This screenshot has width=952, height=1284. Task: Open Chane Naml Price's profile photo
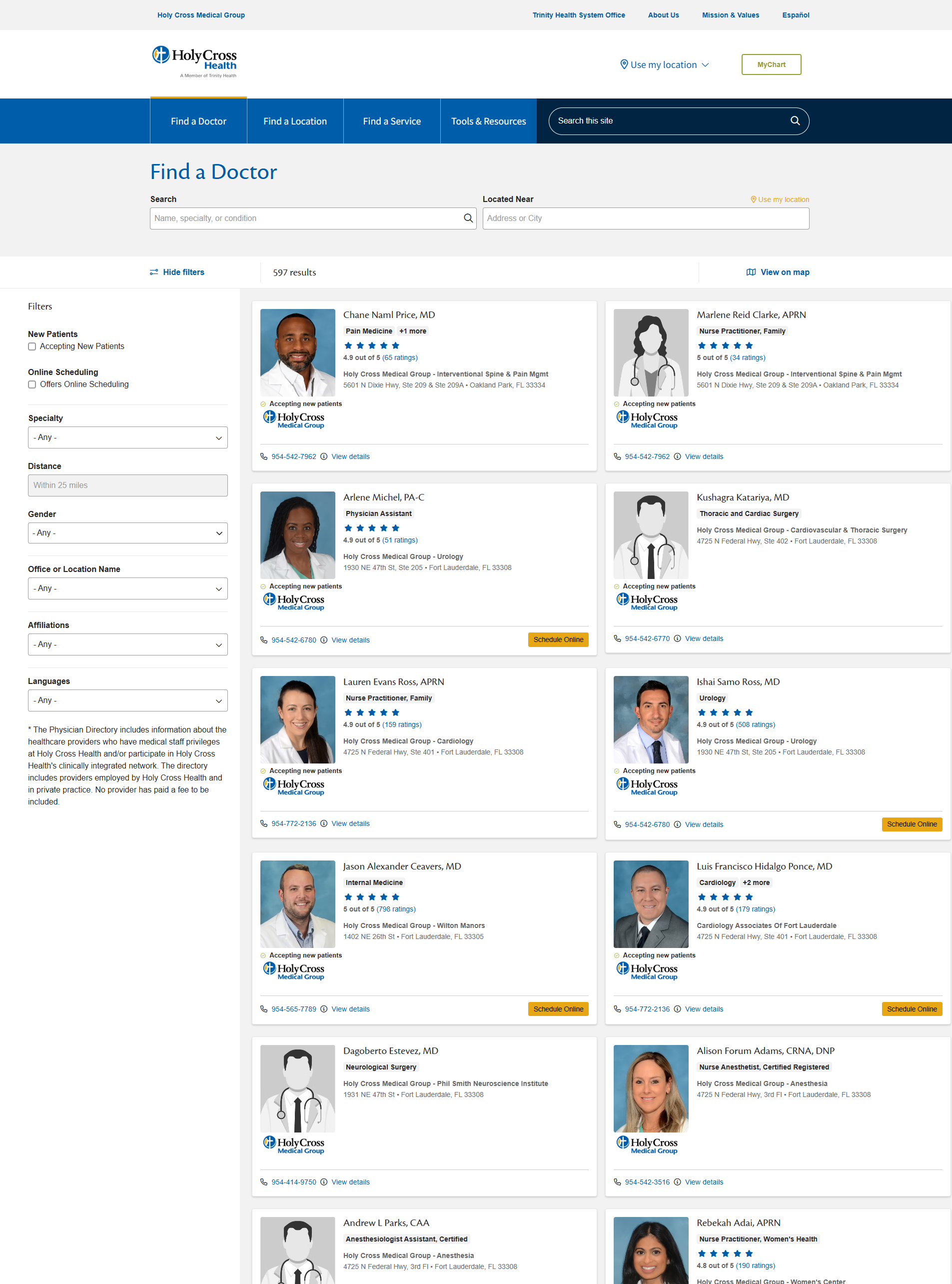click(297, 353)
